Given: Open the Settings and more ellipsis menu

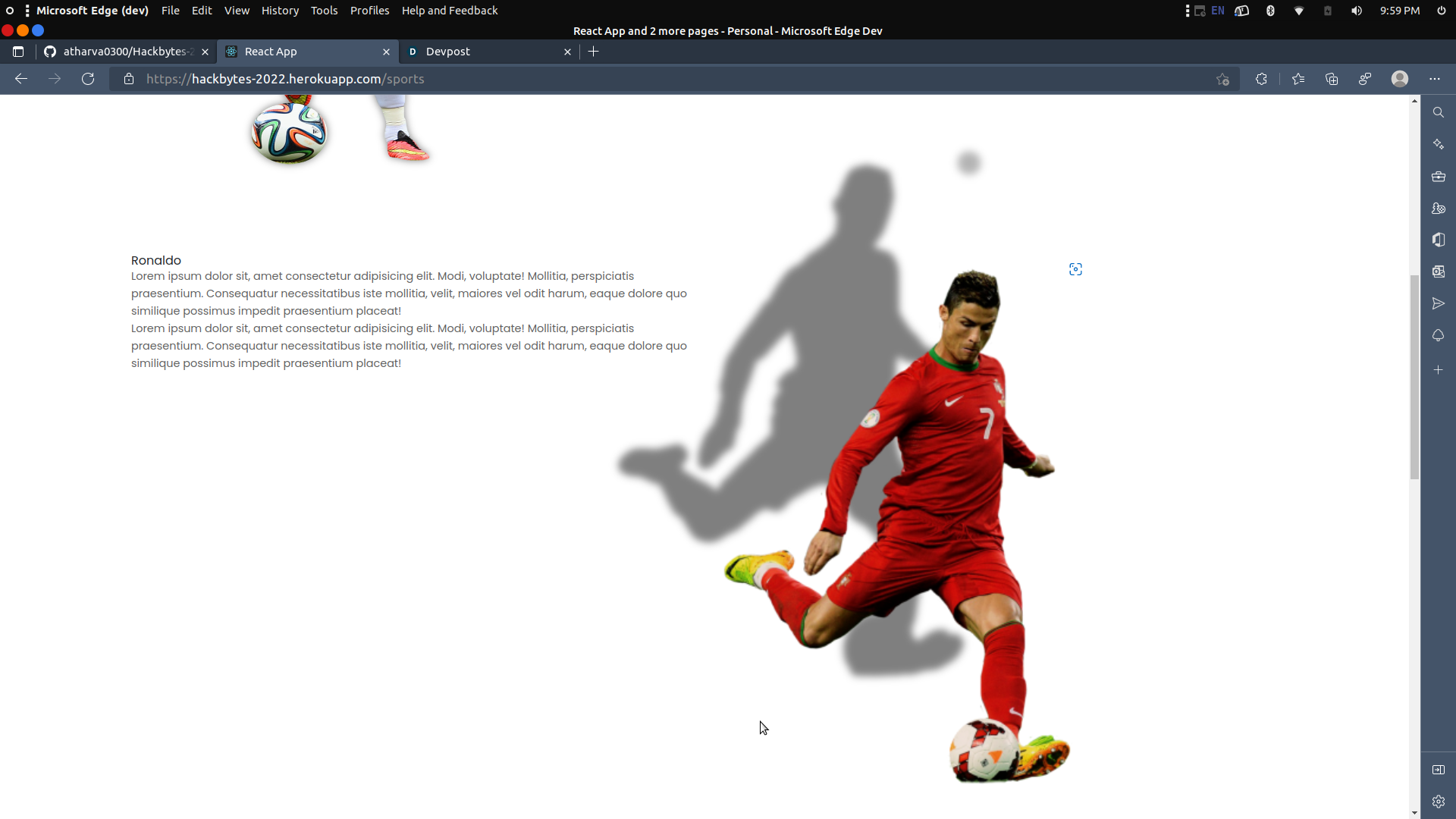Looking at the screenshot, I should (x=1434, y=79).
